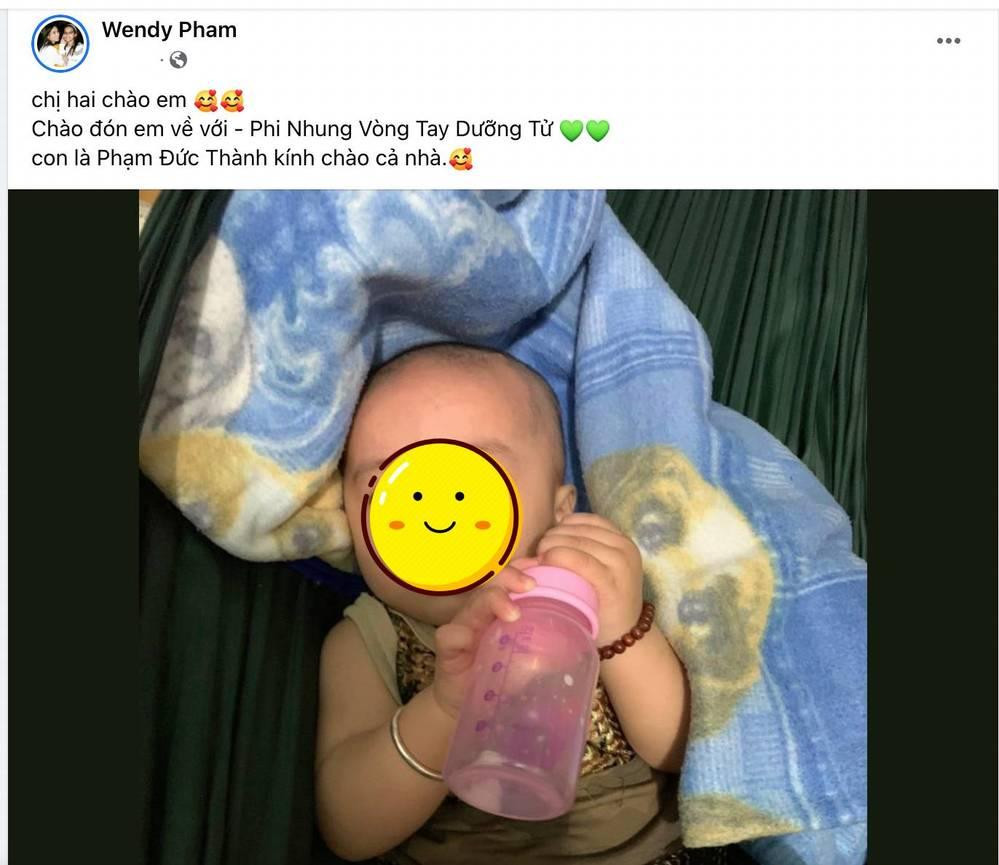Click the first green heart emoji
The height and width of the screenshot is (865, 999).
(571, 131)
